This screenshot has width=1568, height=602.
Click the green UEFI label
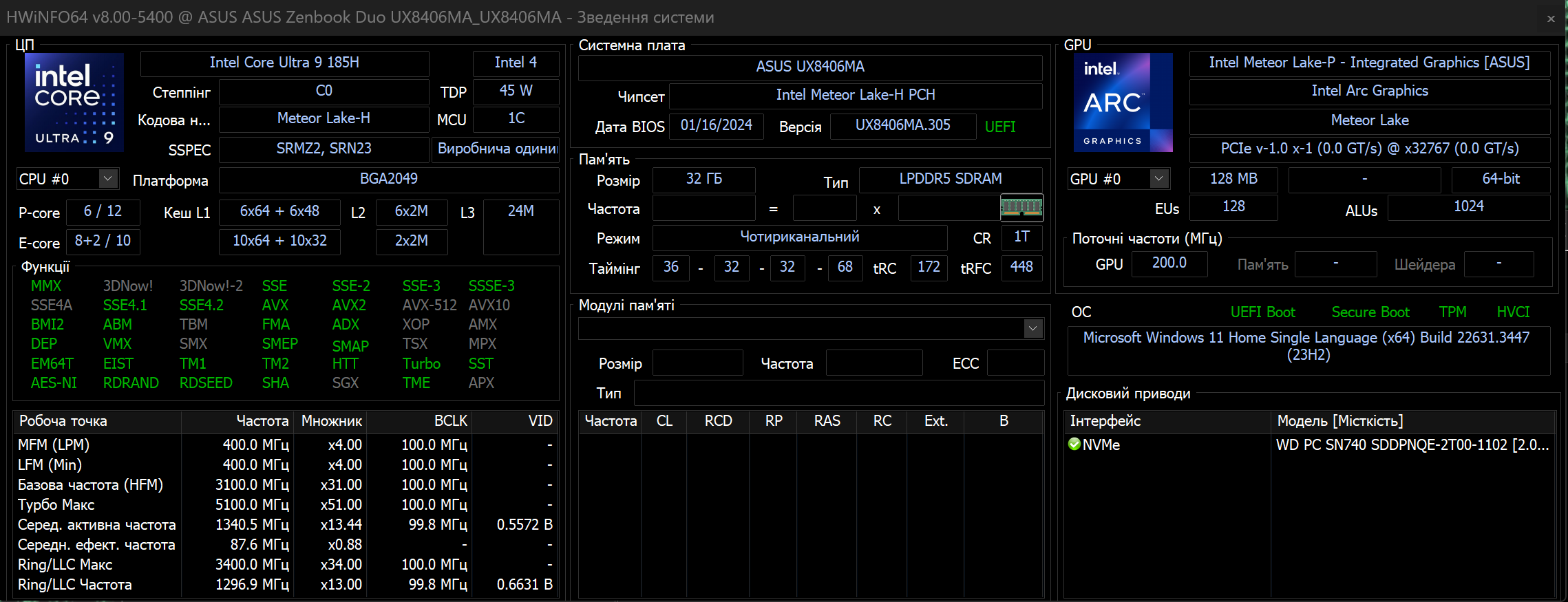tap(999, 127)
